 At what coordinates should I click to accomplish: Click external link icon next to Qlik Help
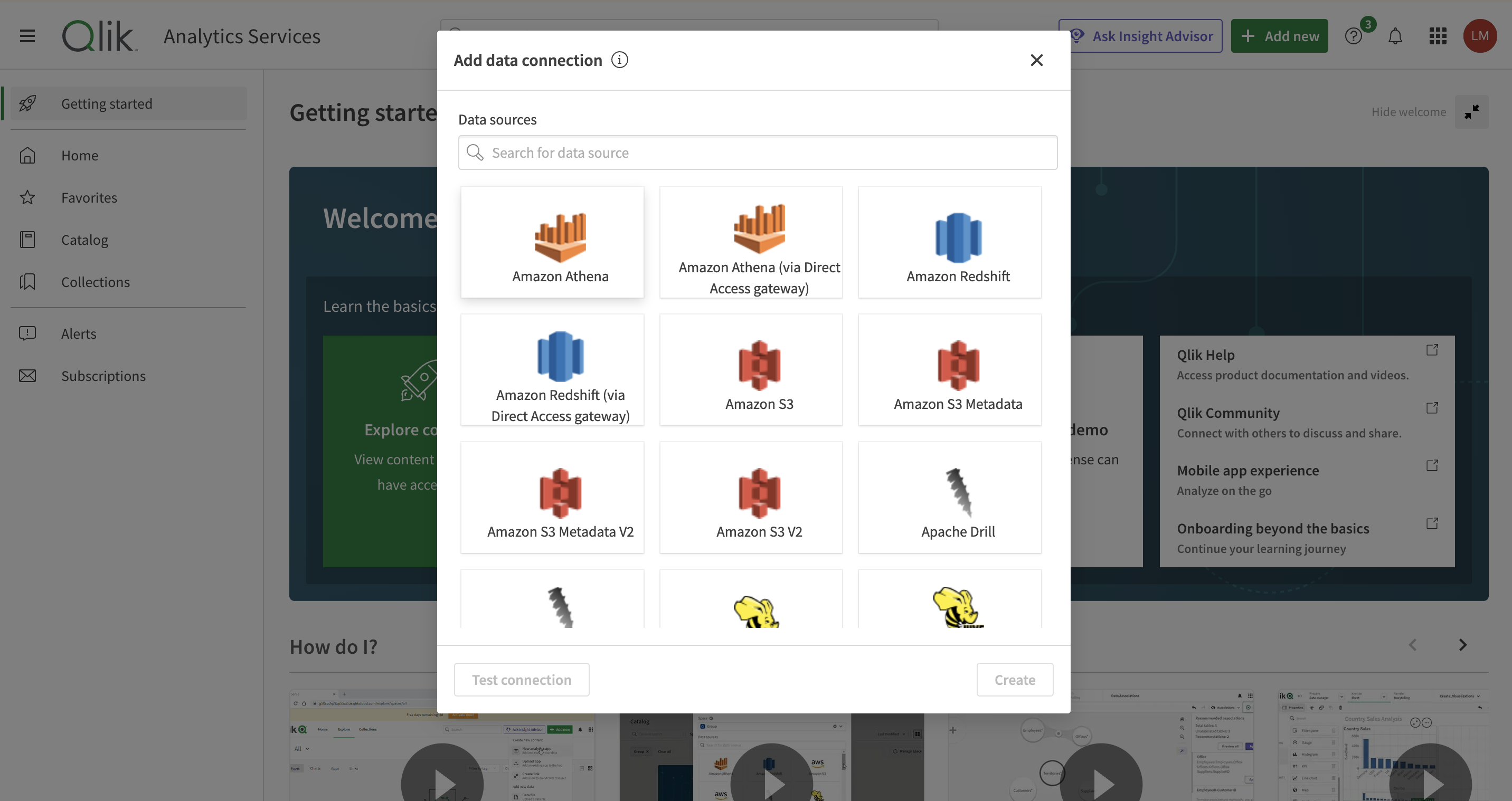coord(1432,350)
